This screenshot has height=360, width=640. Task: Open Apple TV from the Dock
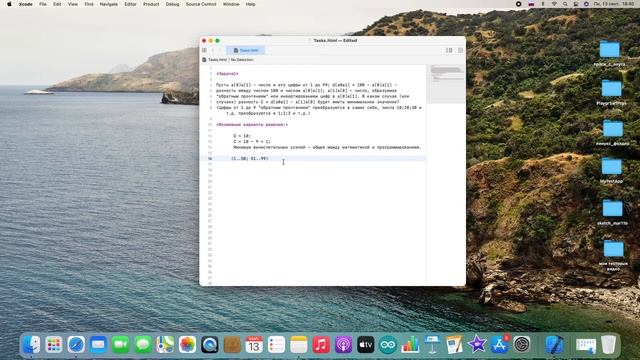(x=366, y=345)
